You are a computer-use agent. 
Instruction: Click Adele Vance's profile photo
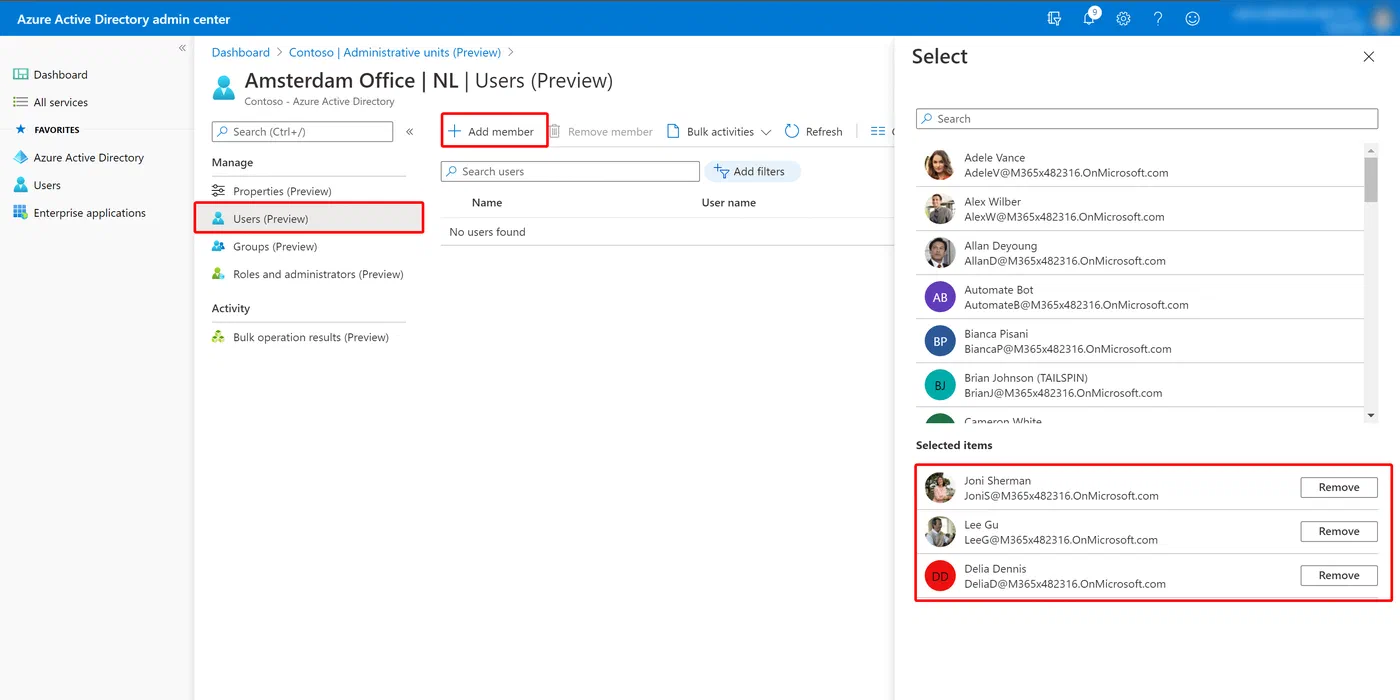(x=940, y=165)
